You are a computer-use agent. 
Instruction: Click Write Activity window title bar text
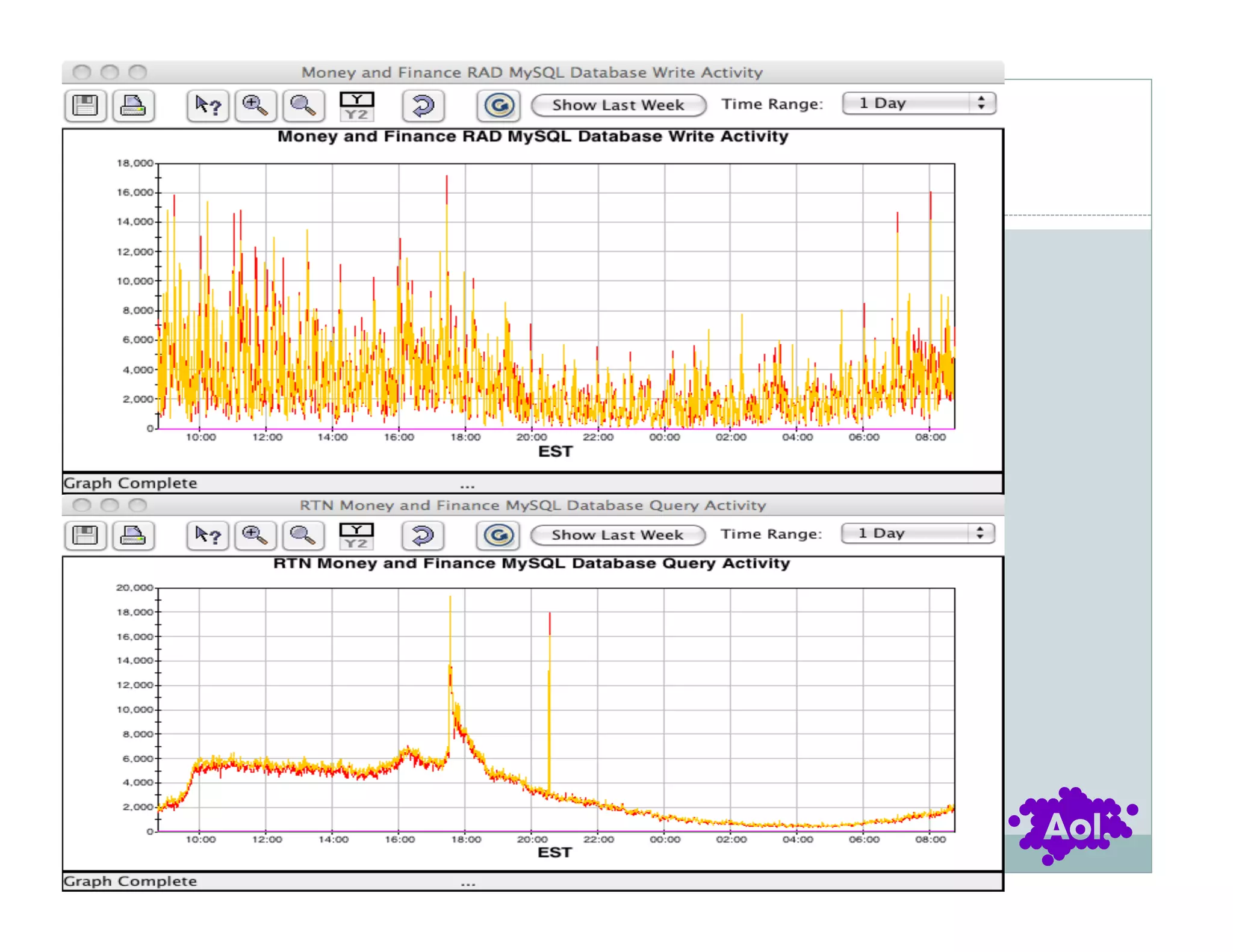532,72
